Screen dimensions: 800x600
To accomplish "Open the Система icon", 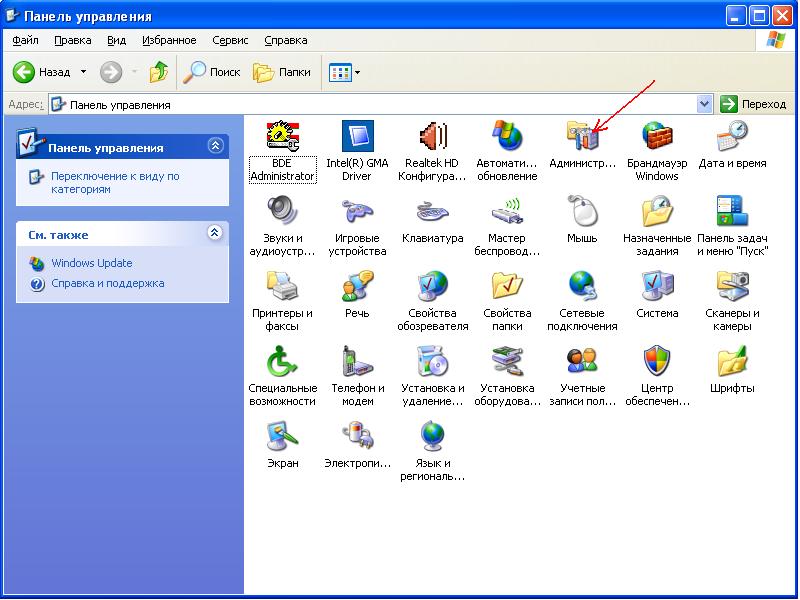I will click(x=657, y=288).
